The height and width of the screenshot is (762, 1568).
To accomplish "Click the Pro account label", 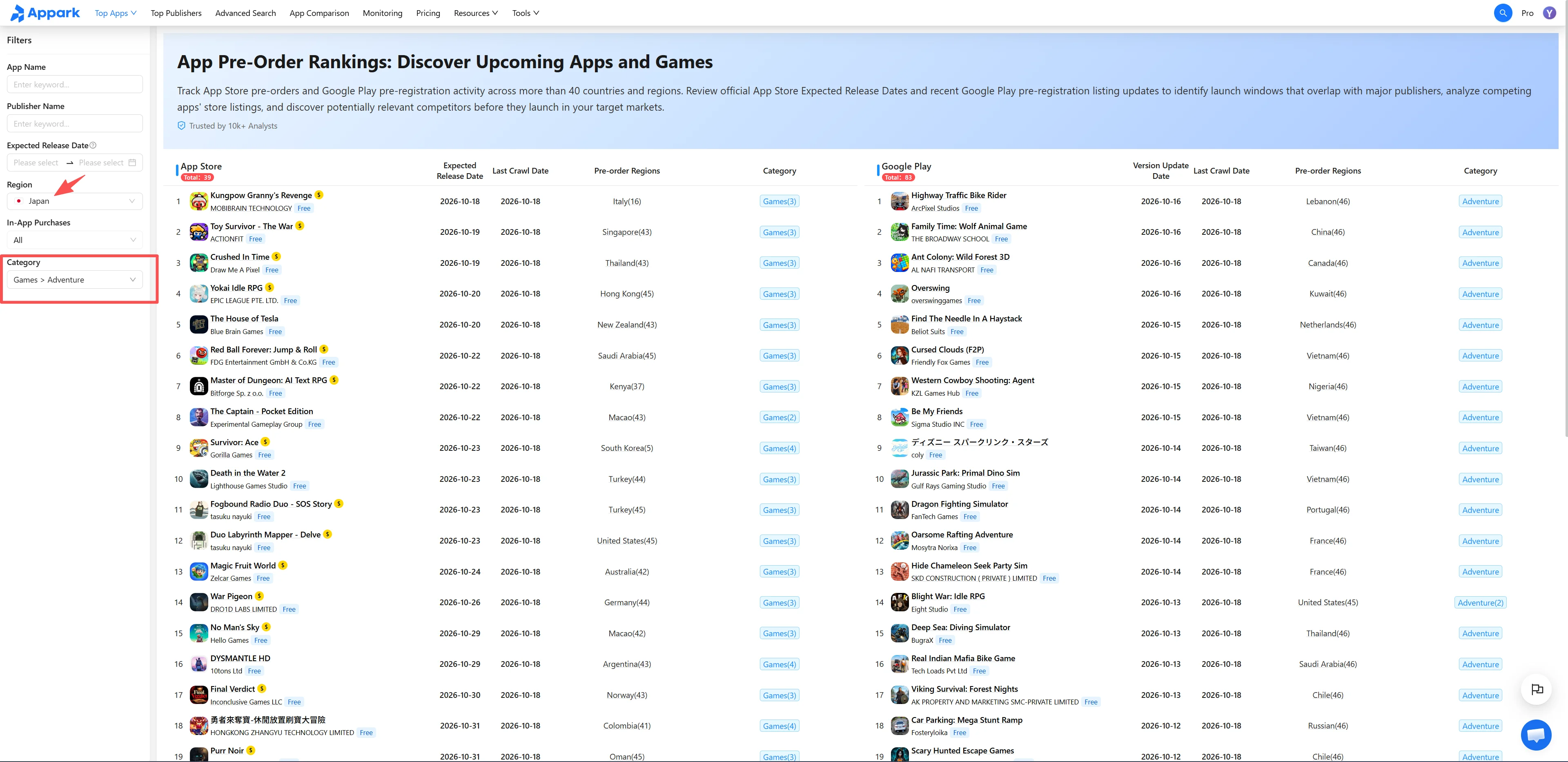I will [1527, 13].
